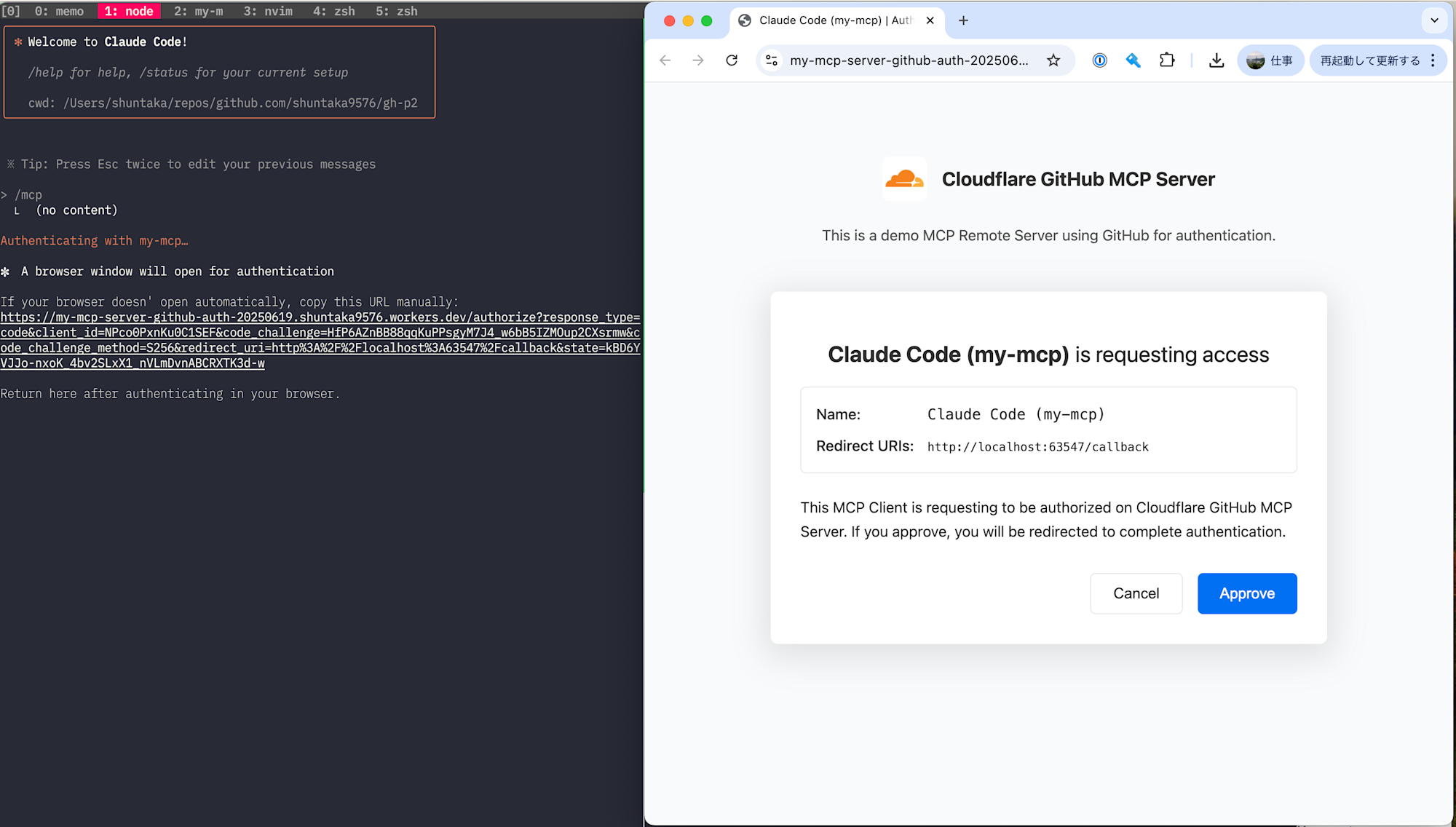Approve the MCP client access request
The image size is (1456, 827).
point(1247,593)
